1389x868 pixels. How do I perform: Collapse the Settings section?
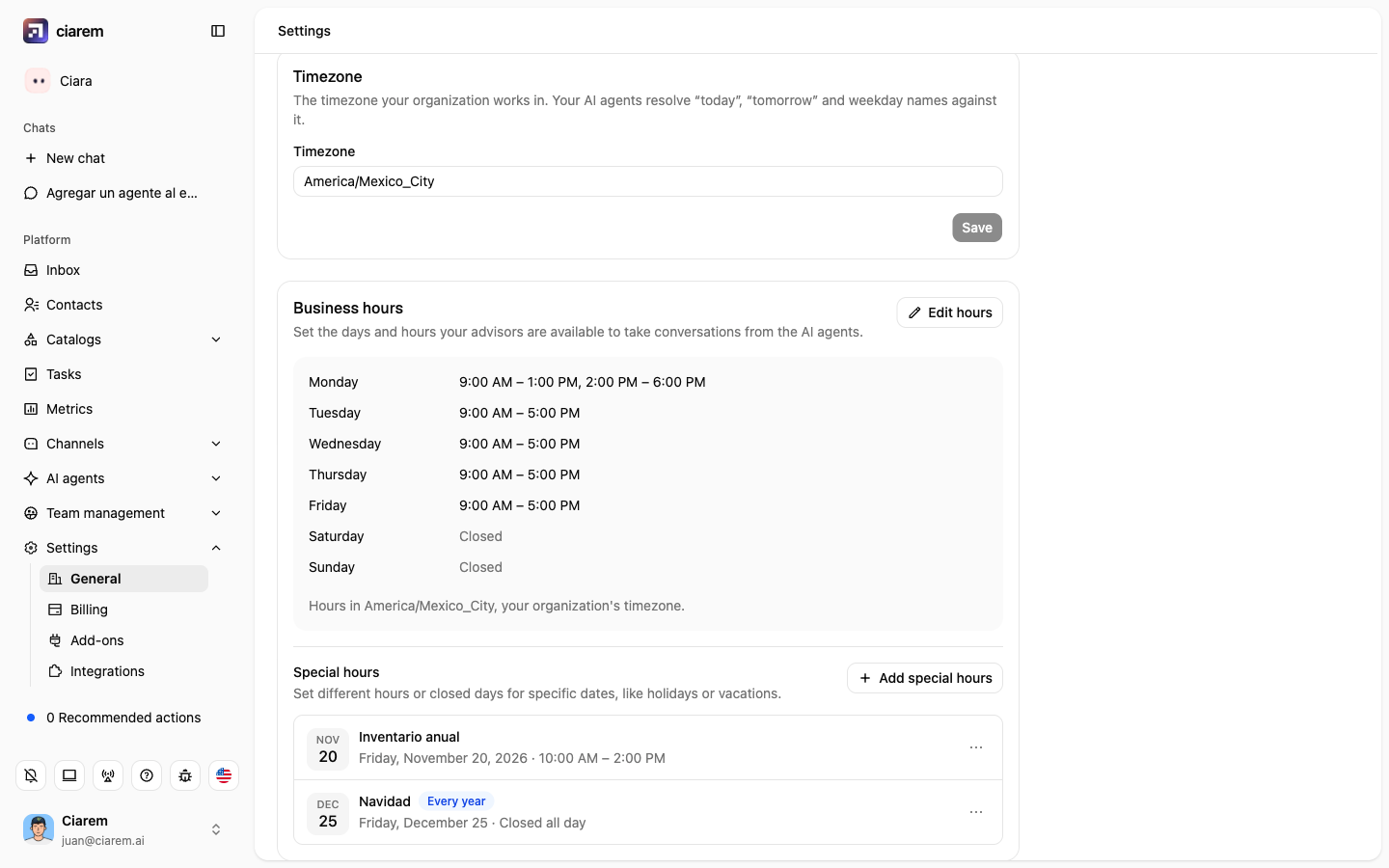point(123,548)
